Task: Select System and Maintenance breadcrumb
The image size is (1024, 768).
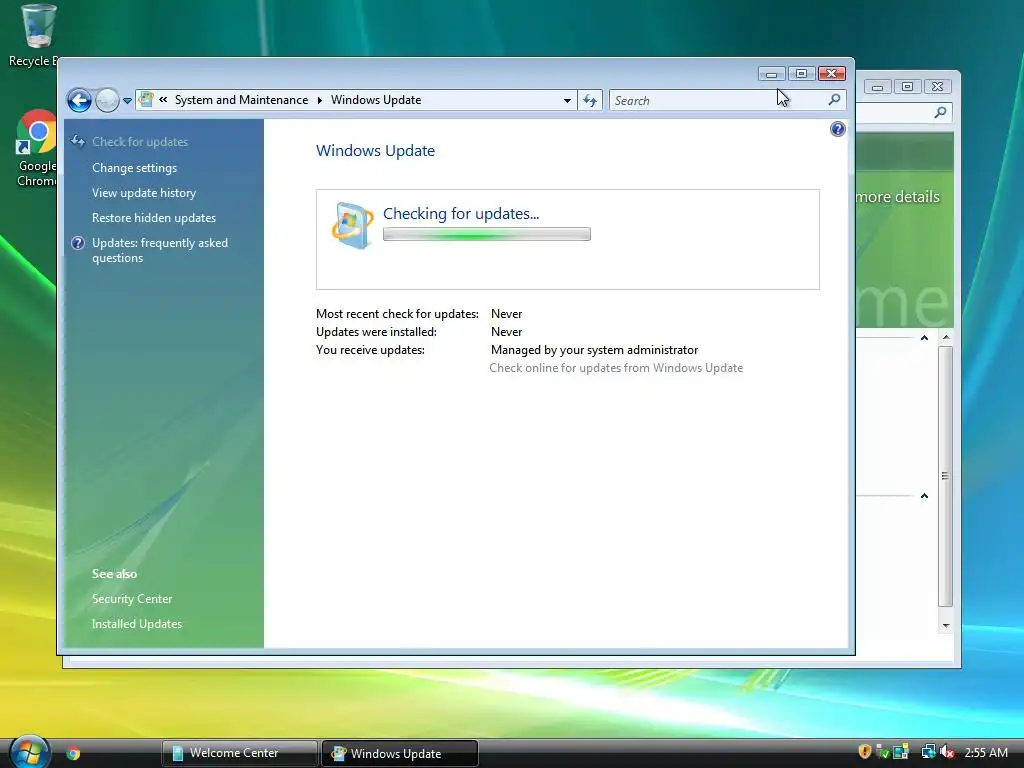Action: click(x=241, y=100)
